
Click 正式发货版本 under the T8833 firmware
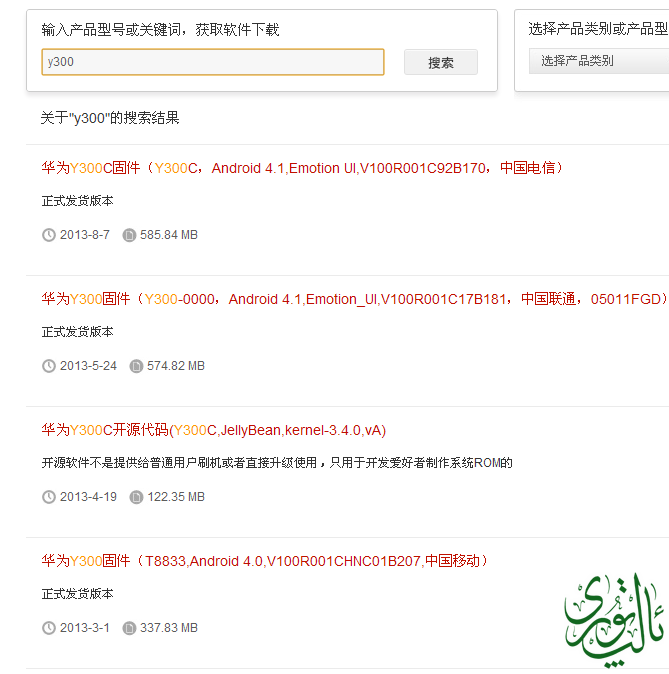tap(77, 594)
